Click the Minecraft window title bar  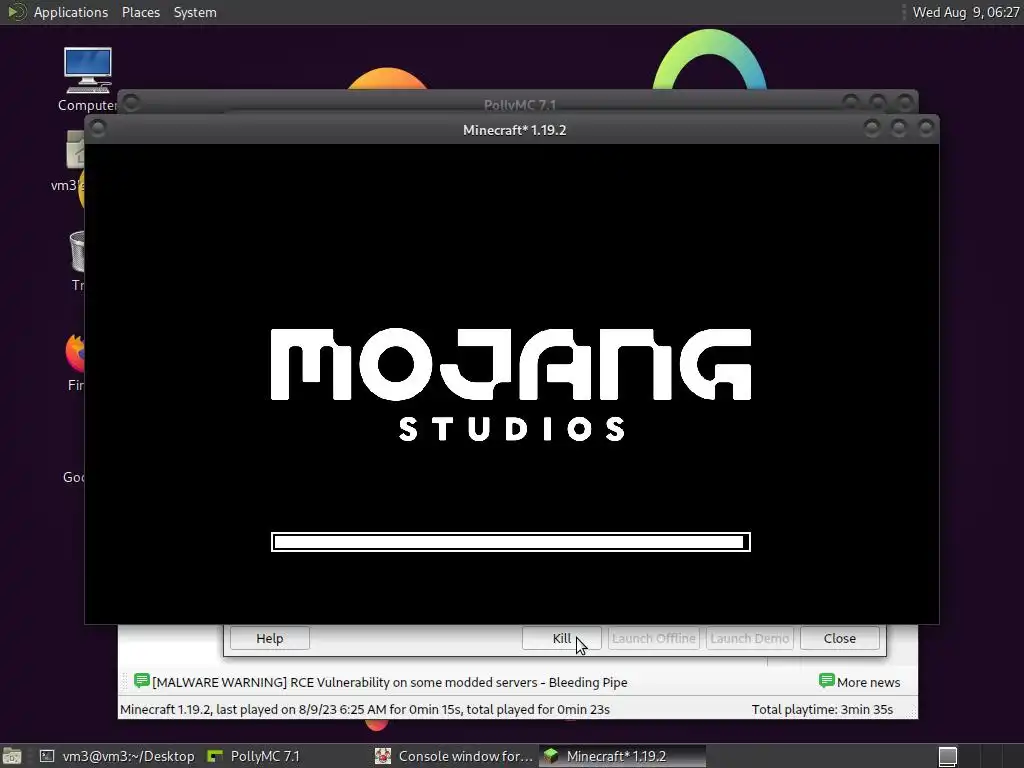tap(514, 130)
